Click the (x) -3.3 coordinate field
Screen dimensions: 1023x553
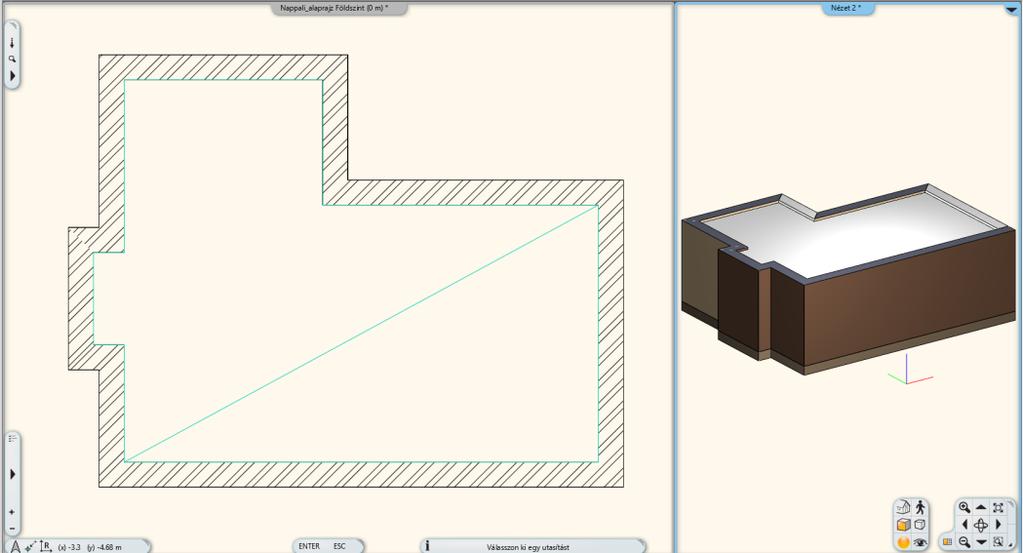pyautogui.click(x=69, y=547)
